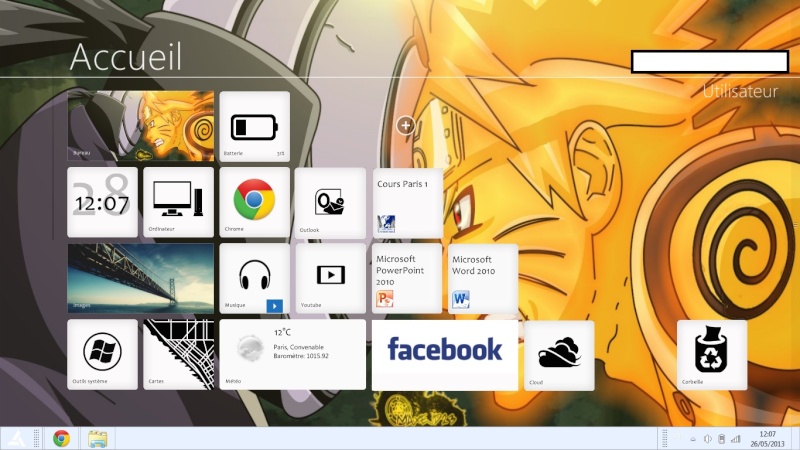Click the battery icon in system tray
800x450 pixels.
[721, 439]
